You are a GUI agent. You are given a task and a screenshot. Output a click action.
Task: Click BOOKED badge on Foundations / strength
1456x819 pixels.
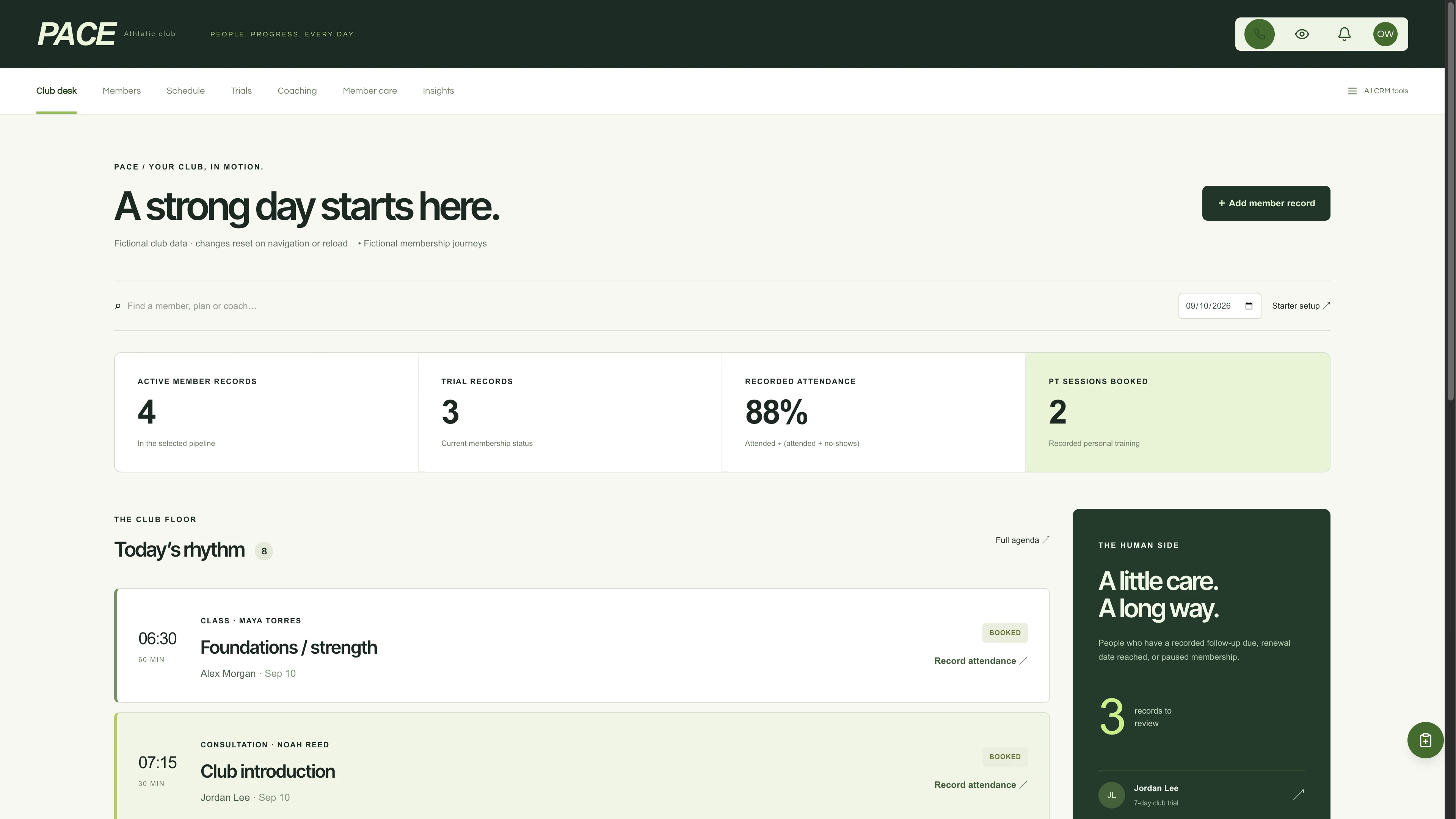tap(1004, 632)
